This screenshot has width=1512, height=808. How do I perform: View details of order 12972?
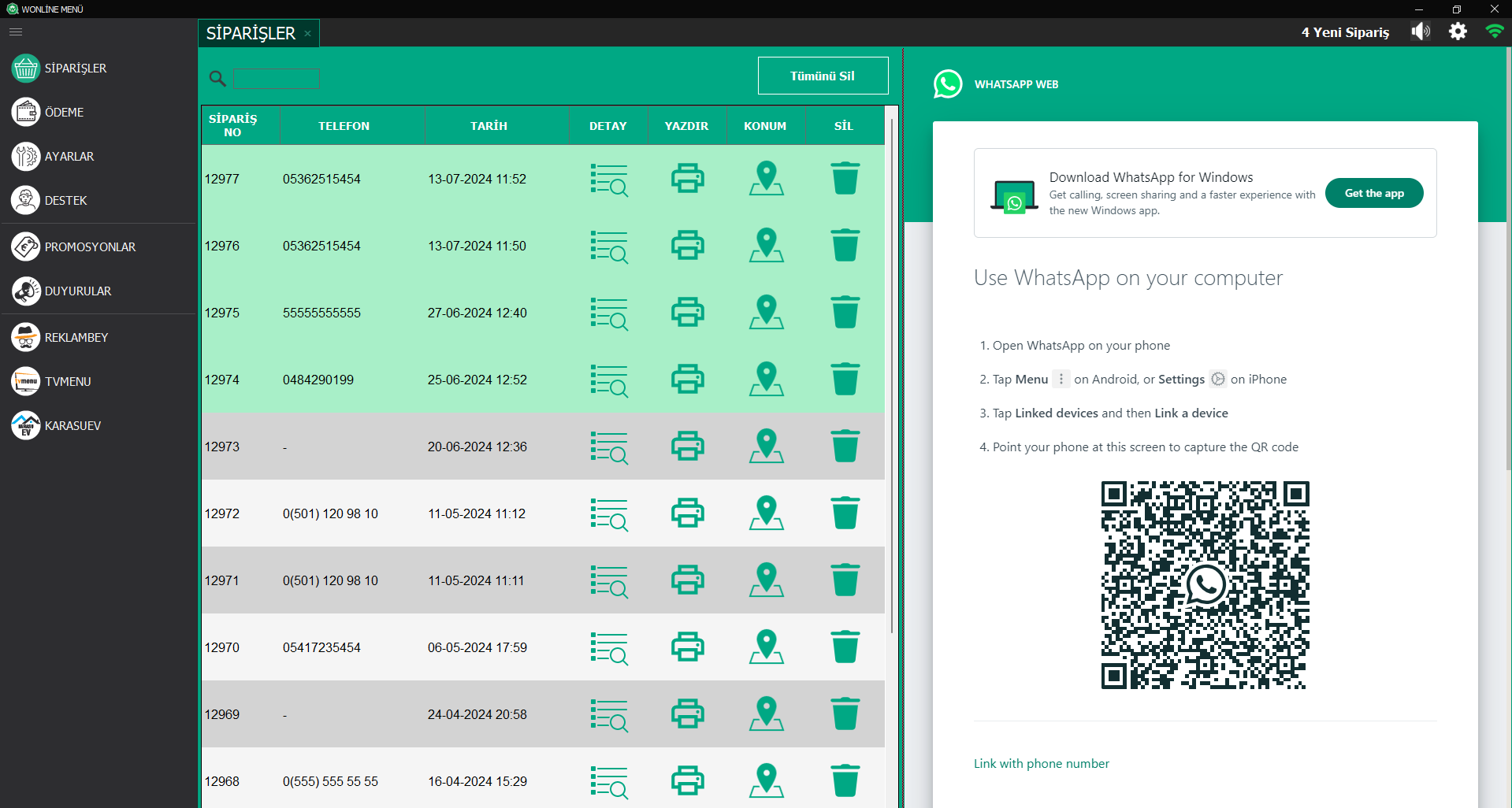coord(609,514)
